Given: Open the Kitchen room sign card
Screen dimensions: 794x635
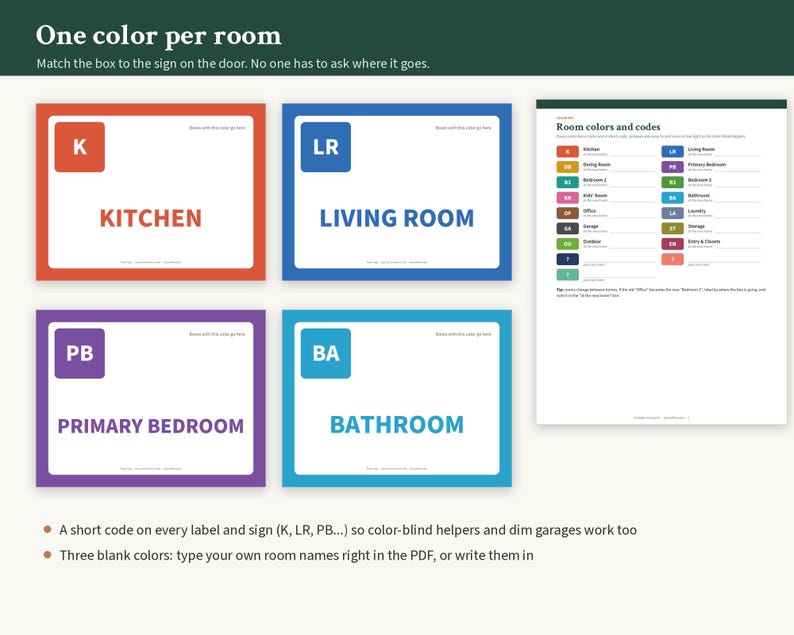Looking at the screenshot, I should pos(151,192).
